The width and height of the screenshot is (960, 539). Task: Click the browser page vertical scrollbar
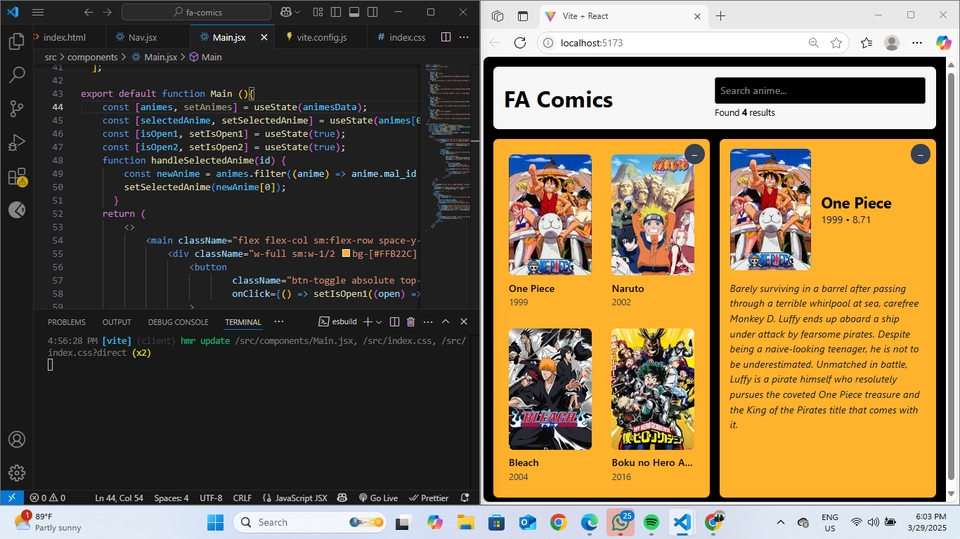tap(951, 277)
